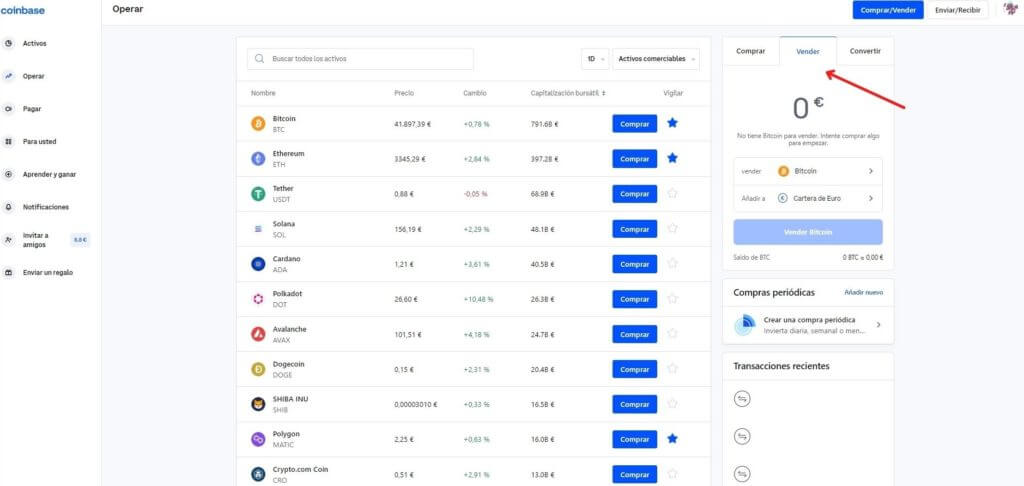The image size is (1024, 486).
Task: Click the Dogecoin coin icon
Action: coord(259,369)
